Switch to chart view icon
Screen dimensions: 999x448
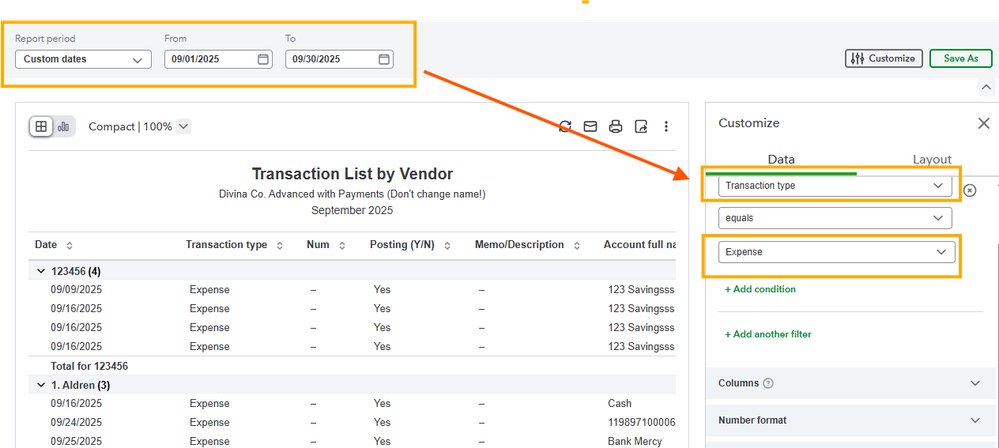(64, 127)
